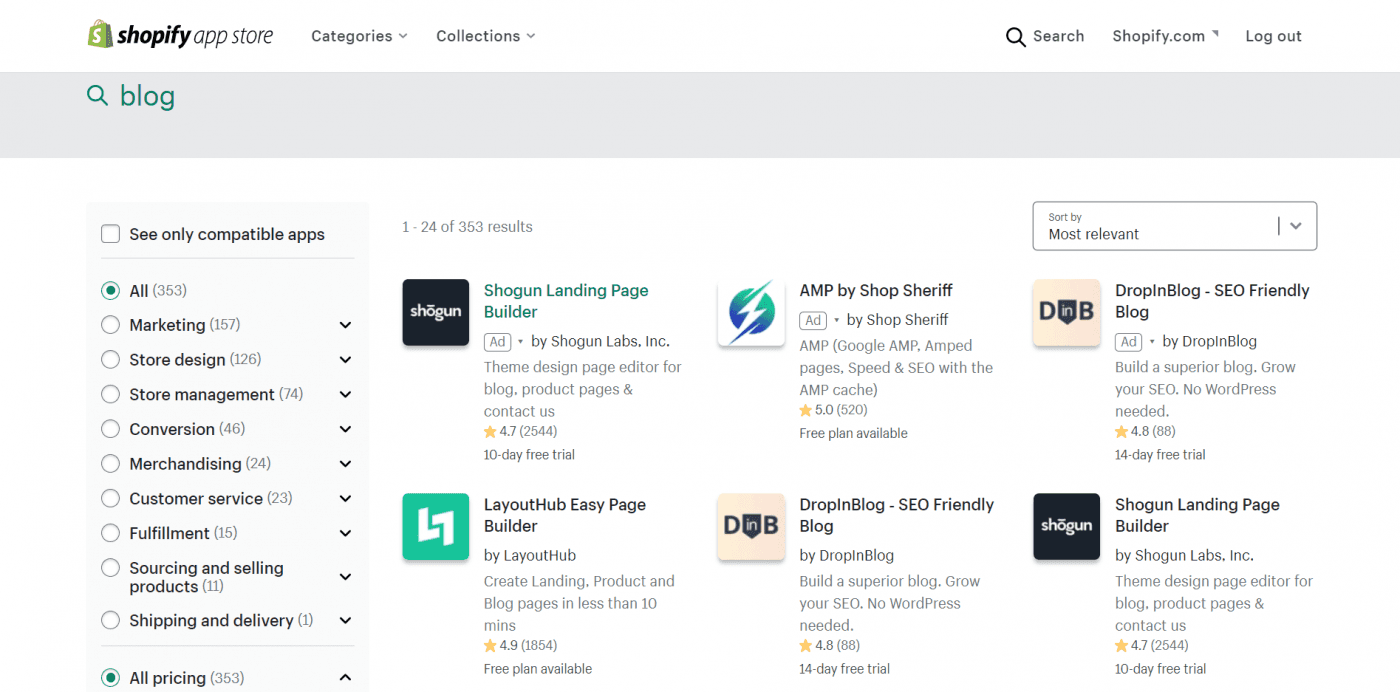Select the Store management radio button
Screen dimensions: 1400x692
point(110,395)
